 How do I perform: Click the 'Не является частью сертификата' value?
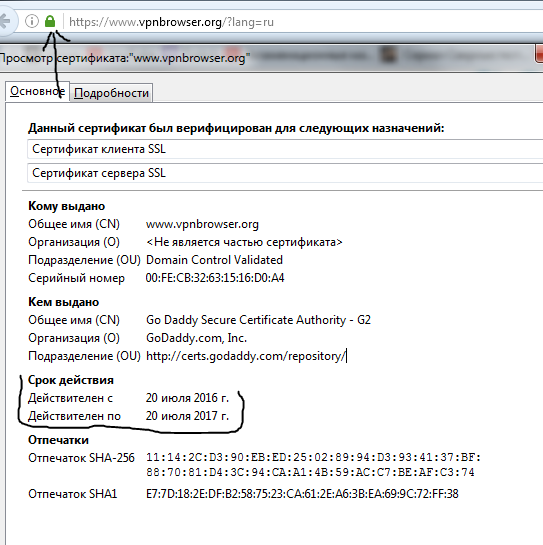click(x=244, y=242)
